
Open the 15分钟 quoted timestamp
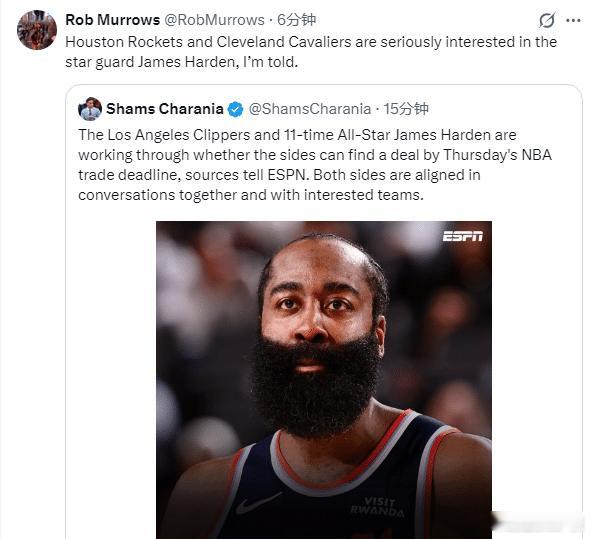(406, 109)
